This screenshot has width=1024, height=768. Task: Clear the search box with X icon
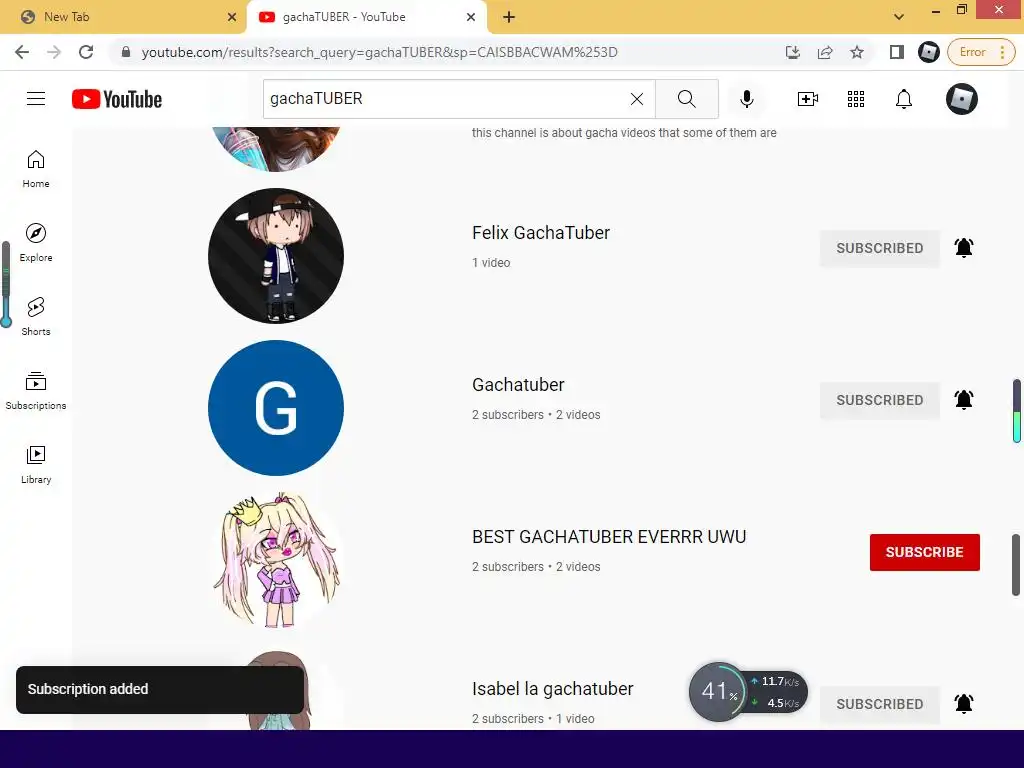637,99
